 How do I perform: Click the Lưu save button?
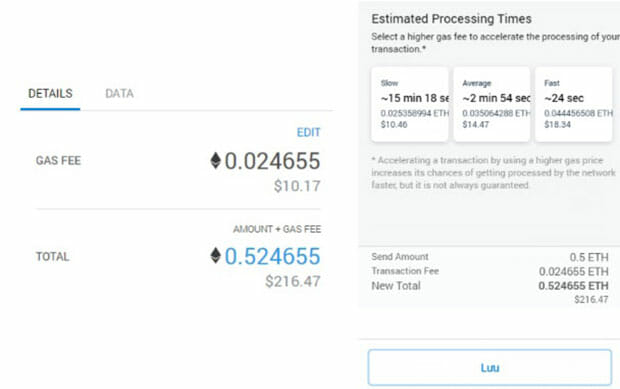(490, 368)
